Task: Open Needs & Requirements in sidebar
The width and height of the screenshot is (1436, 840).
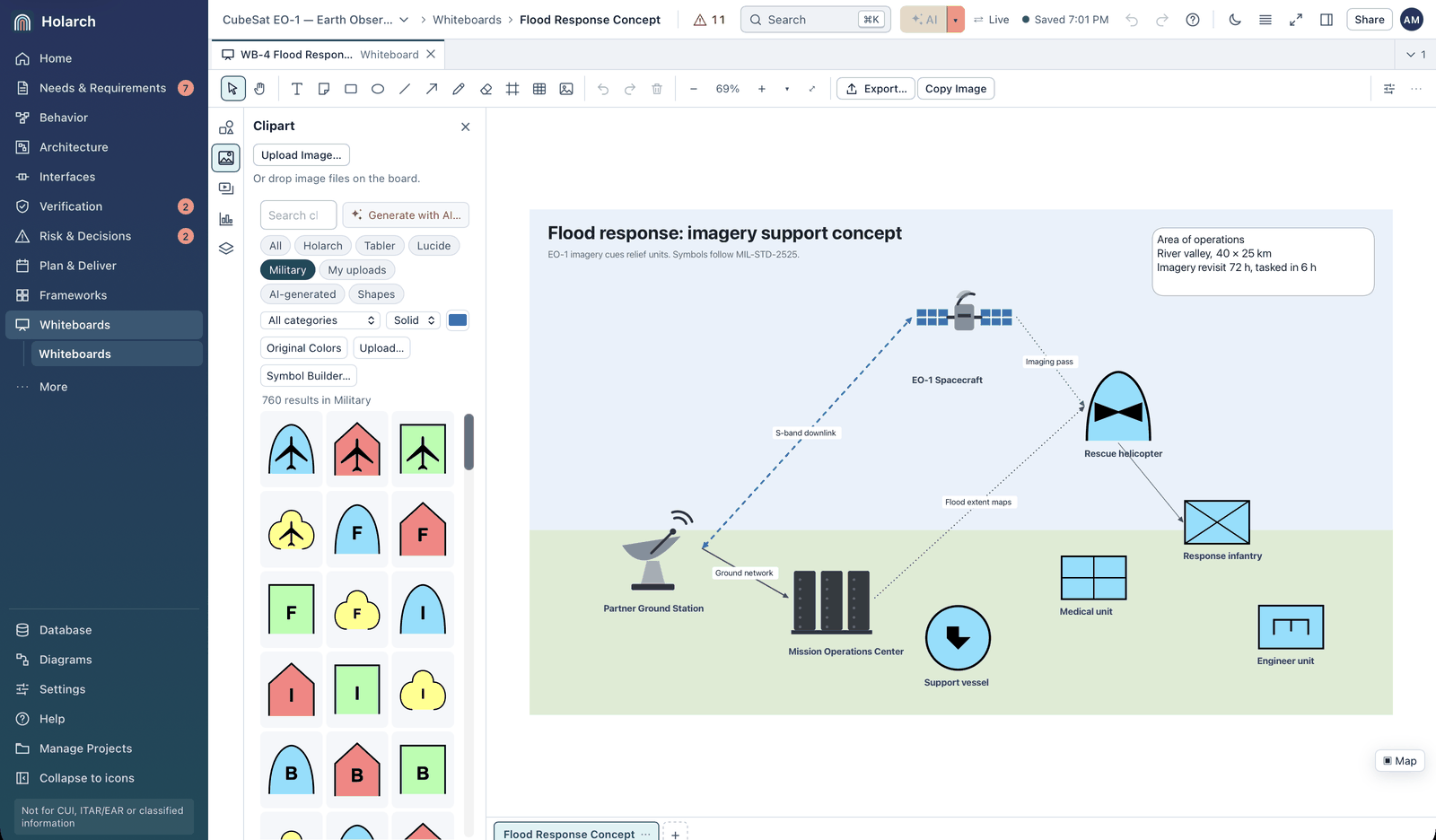Action: (104, 88)
